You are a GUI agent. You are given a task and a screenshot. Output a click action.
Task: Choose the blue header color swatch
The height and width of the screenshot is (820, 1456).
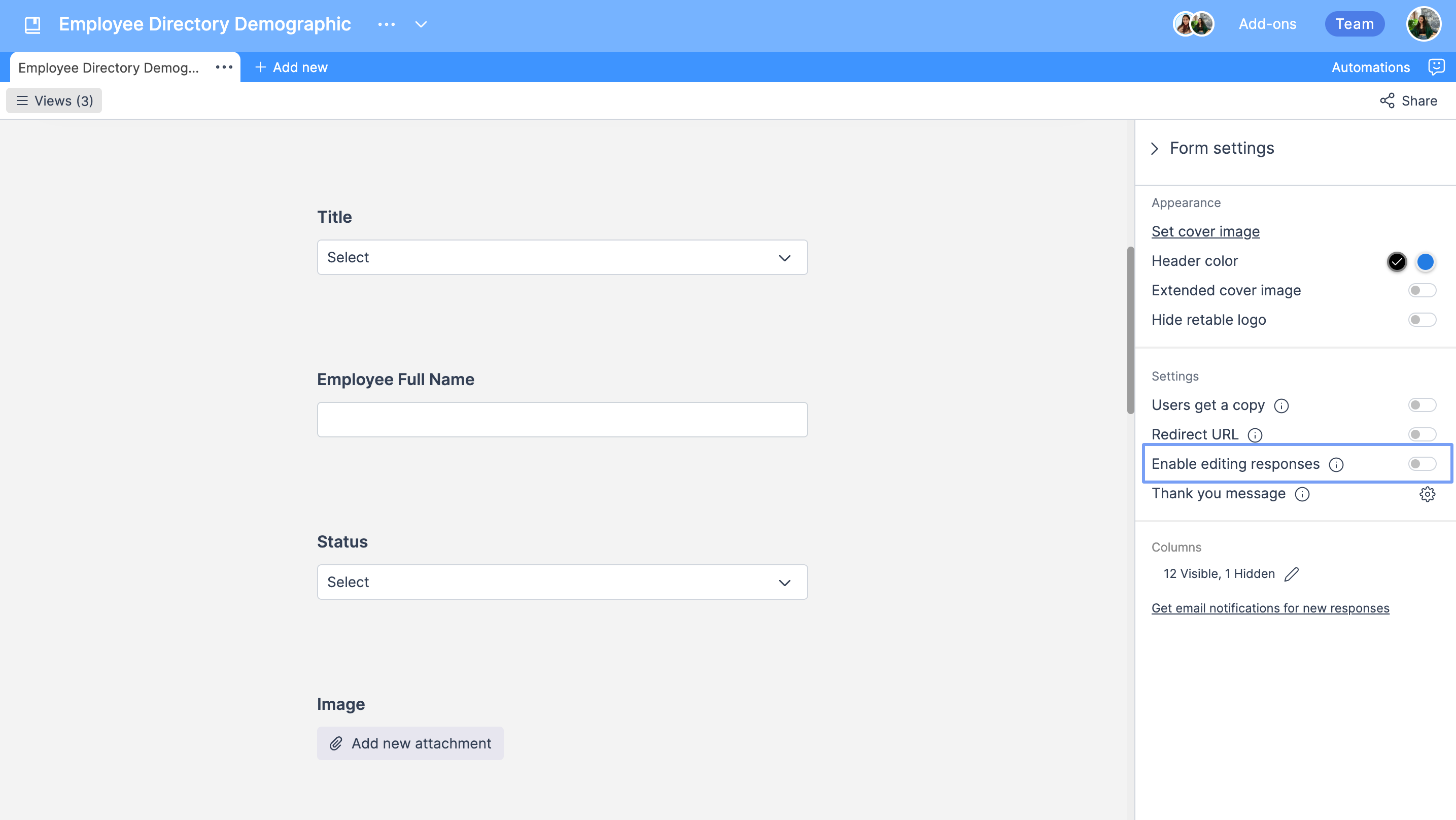pos(1425,262)
